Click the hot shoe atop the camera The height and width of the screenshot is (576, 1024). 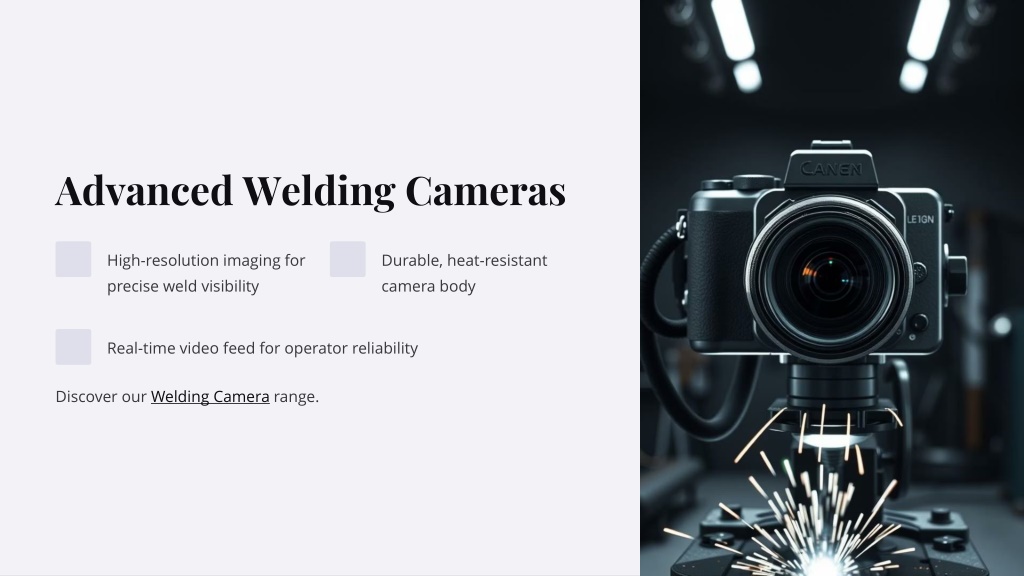tap(831, 146)
